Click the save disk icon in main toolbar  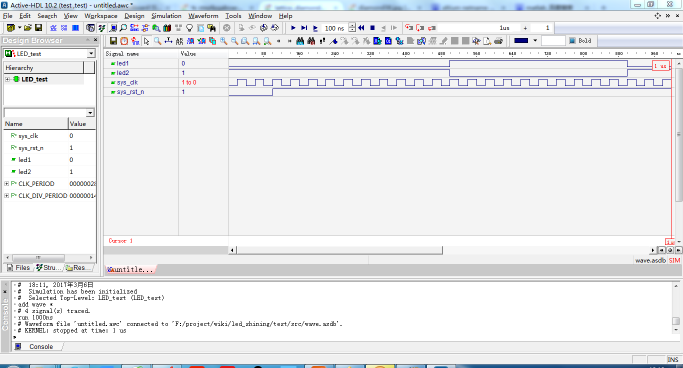pyautogui.click(x=39, y=28)
